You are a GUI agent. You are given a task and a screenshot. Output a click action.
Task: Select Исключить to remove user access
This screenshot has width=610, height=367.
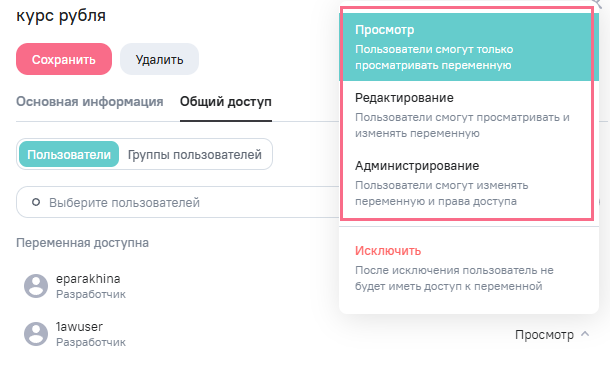[468, 268]
